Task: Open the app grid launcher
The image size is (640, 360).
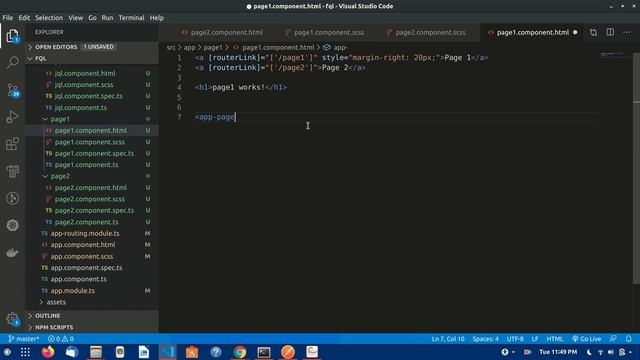Action: [25, 352]
